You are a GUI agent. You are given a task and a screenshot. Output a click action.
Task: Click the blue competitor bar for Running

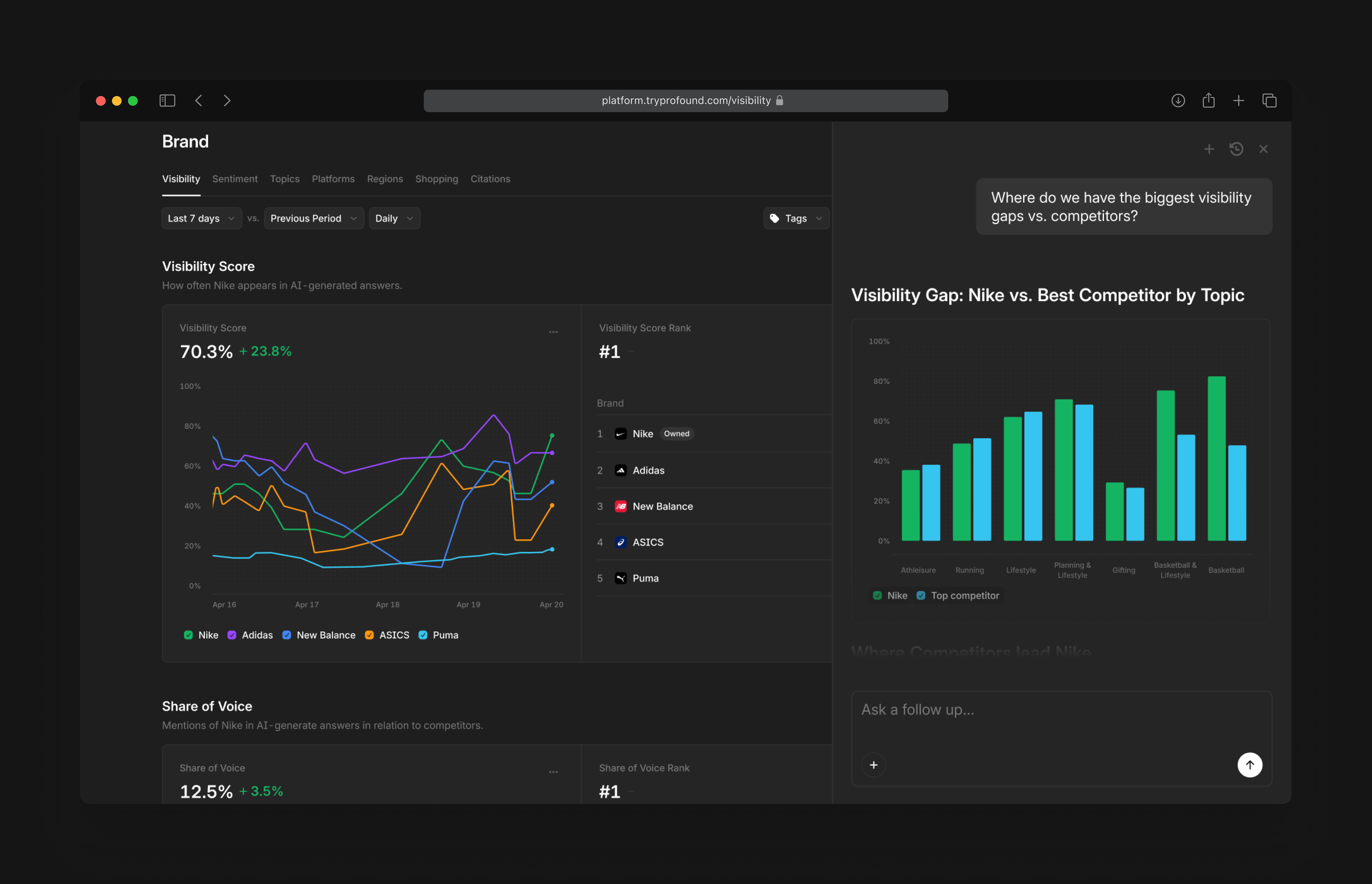coord(982,490)
